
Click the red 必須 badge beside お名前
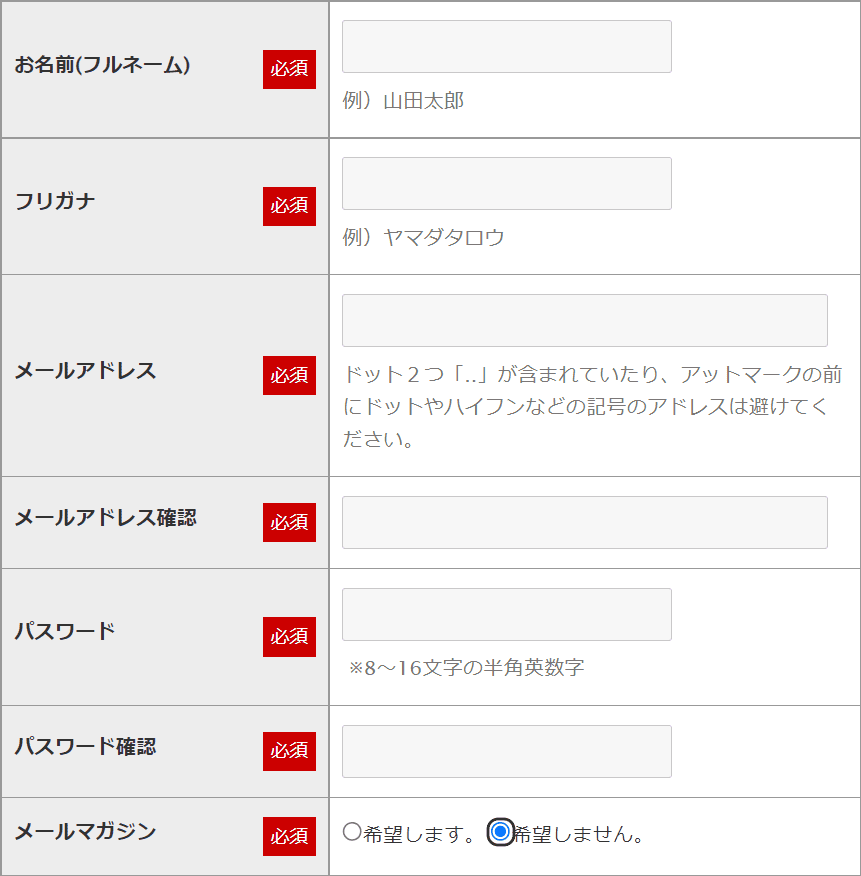289,69
